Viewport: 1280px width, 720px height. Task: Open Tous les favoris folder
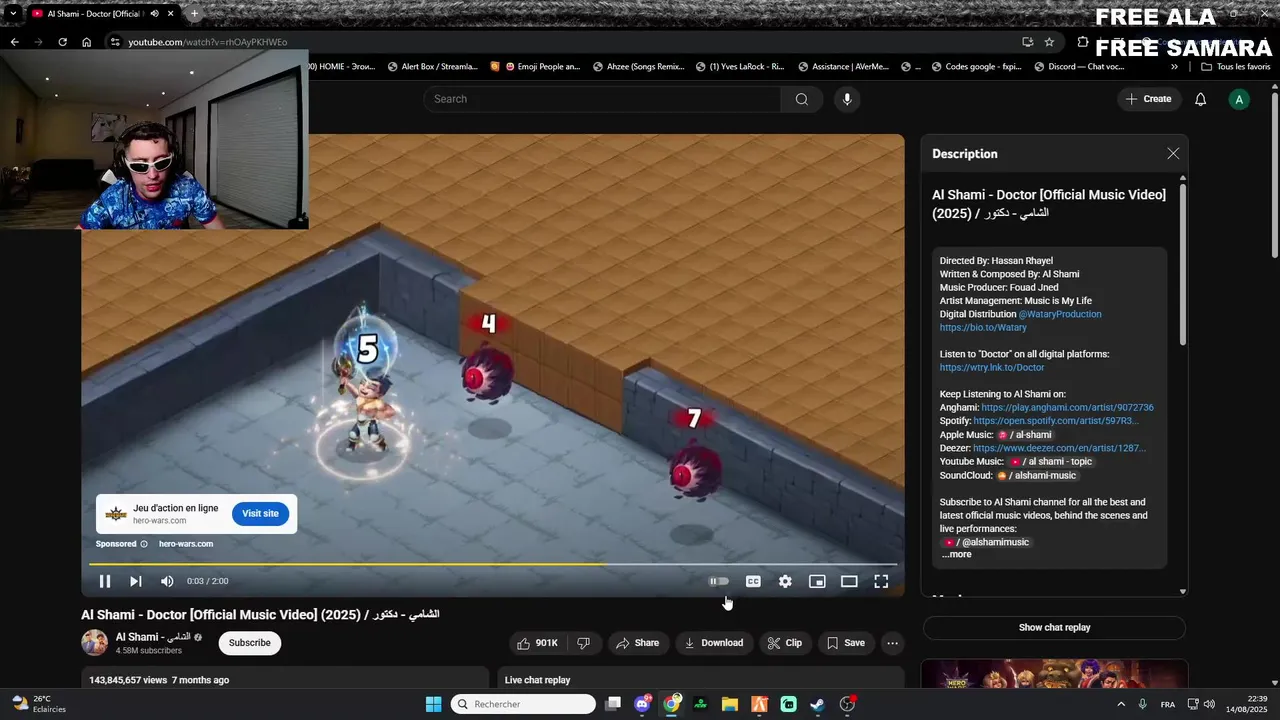(x=1235, y=67)
